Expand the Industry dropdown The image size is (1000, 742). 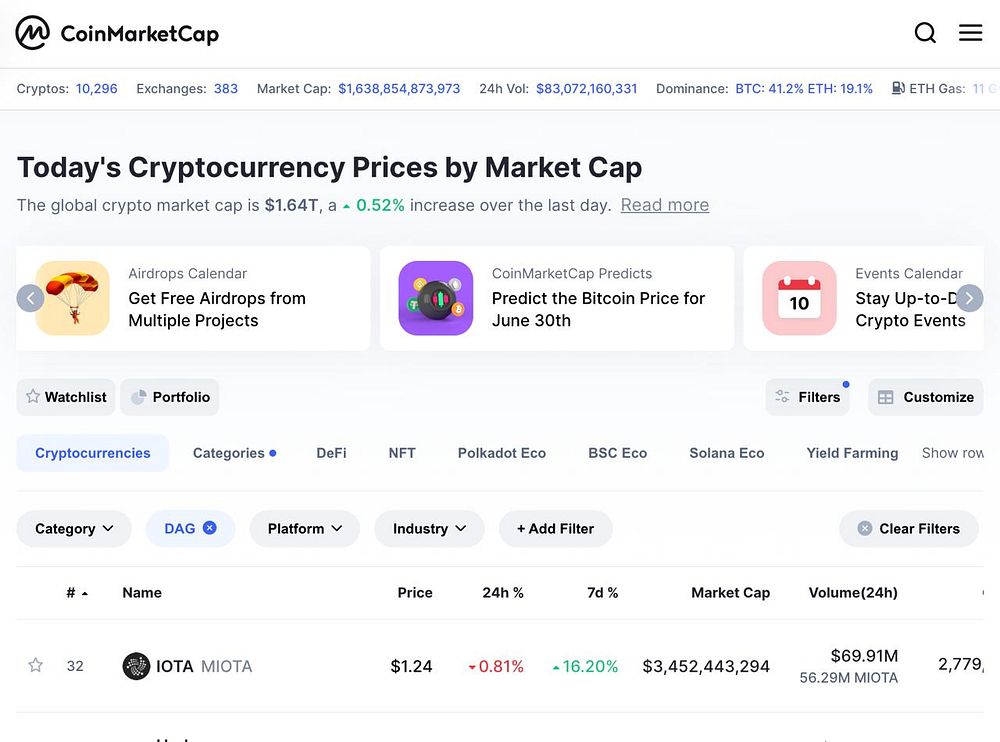point(429,529)
